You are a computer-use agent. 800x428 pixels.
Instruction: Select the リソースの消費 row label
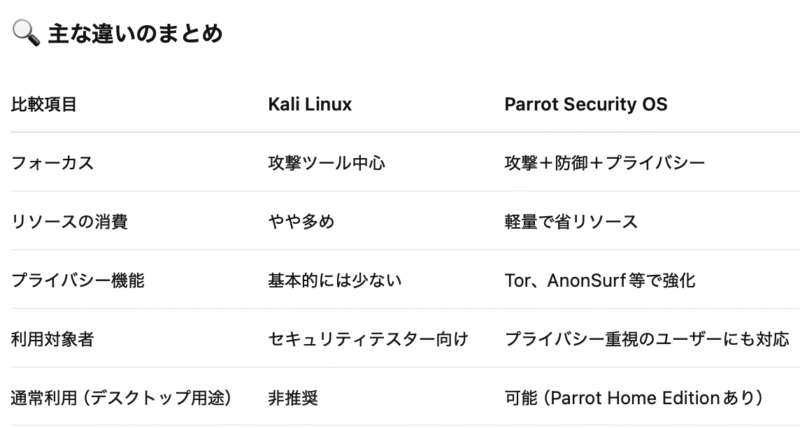tap(69, 222)
